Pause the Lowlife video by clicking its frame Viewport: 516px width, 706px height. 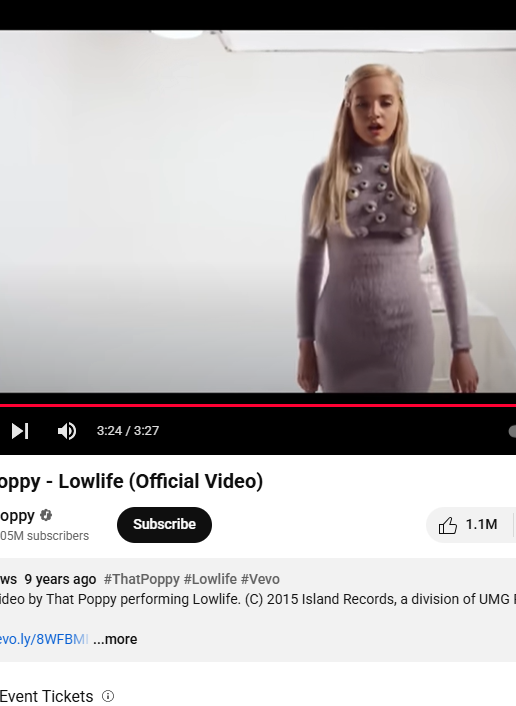tap(258, 212)
